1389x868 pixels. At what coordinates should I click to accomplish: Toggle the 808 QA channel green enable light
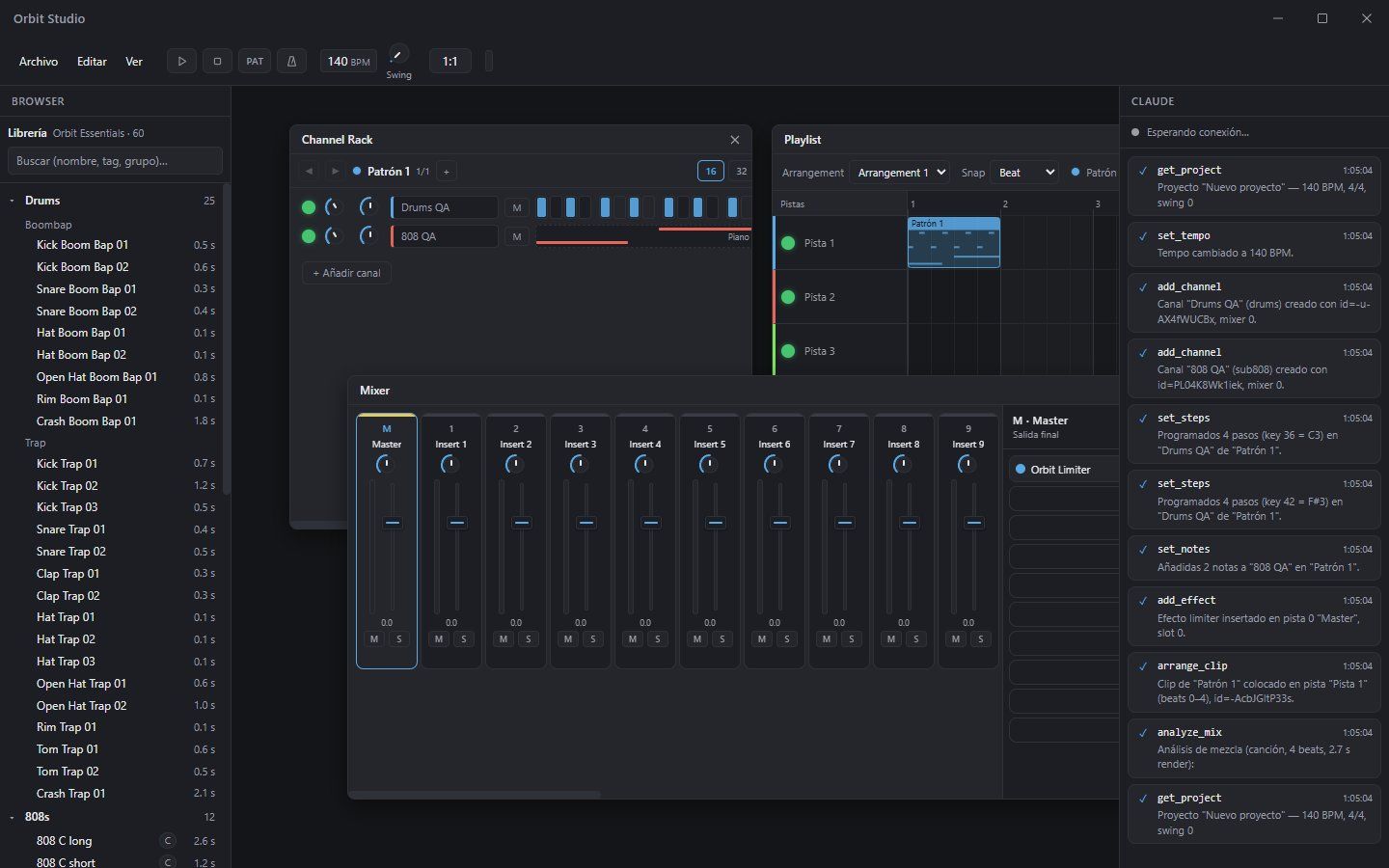click(x=309, y=236)
